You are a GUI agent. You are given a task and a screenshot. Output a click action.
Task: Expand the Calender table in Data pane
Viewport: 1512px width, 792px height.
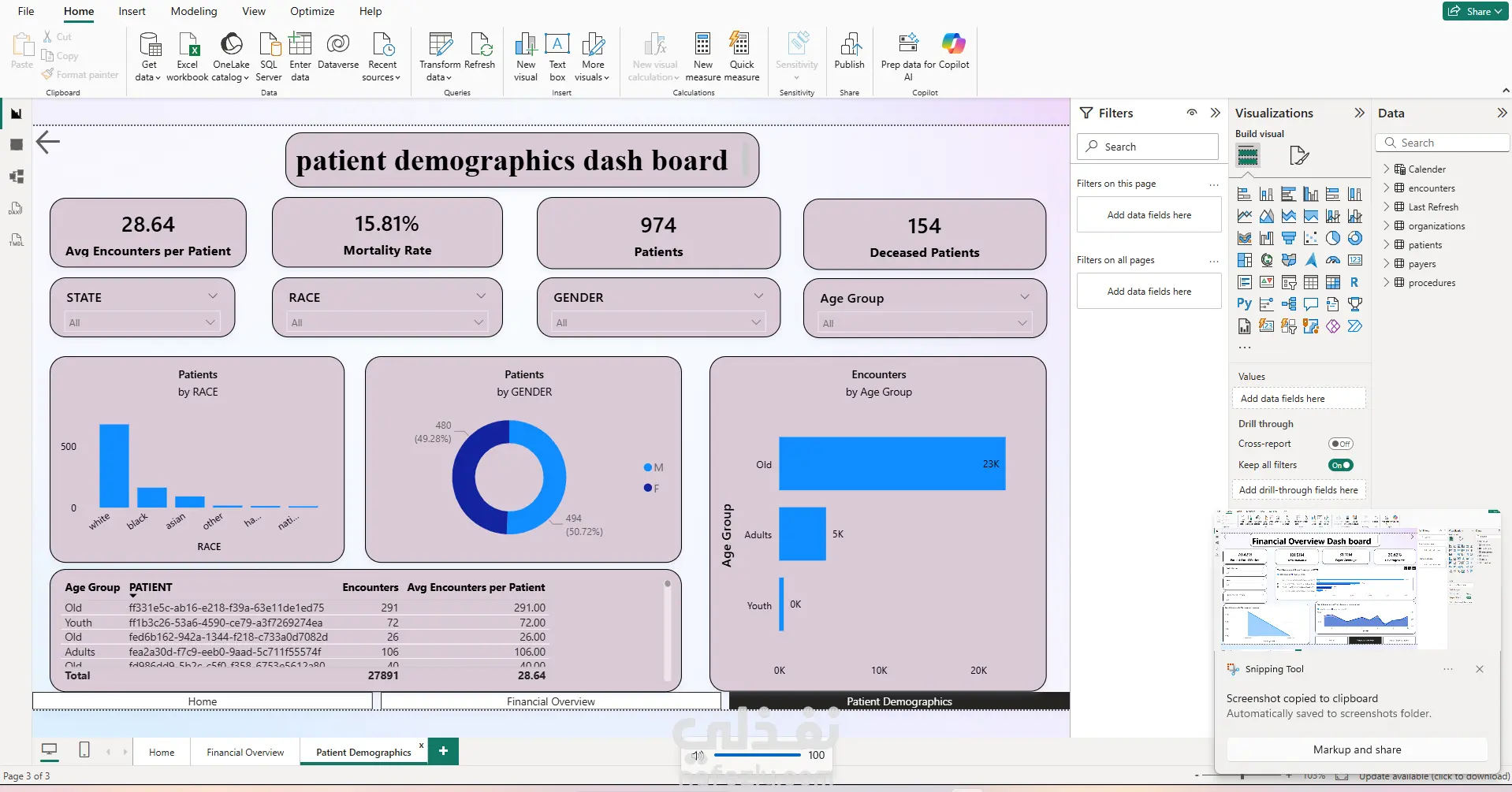click(x=1387, y=169)
